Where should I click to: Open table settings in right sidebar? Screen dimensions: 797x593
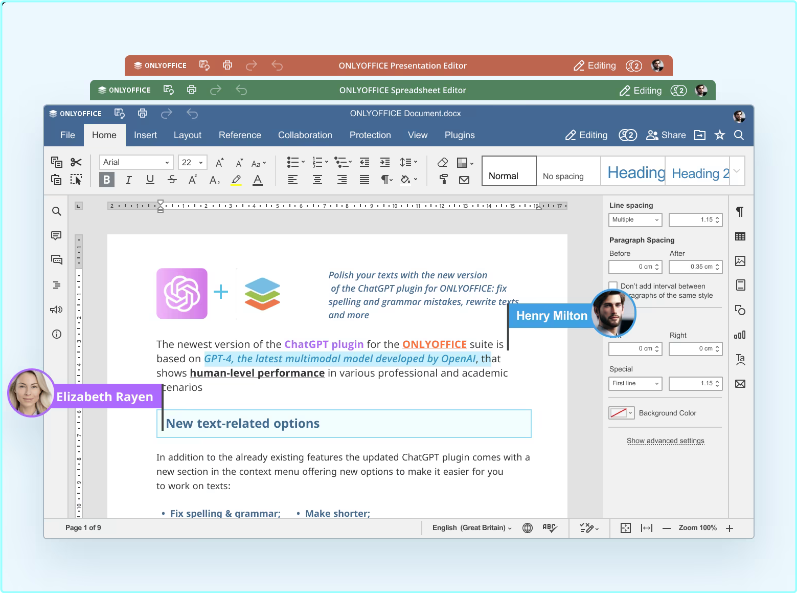740,237
